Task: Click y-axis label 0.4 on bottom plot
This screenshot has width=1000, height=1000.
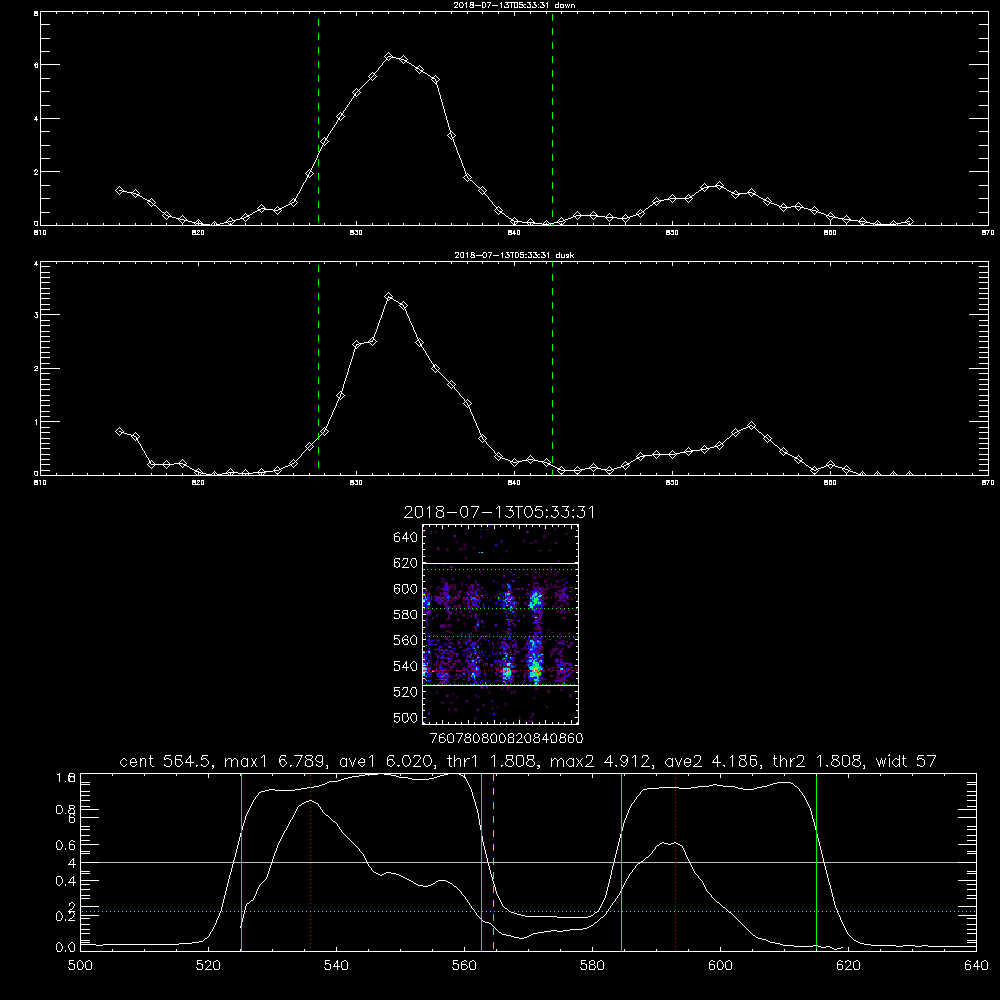Action: point(66,881)
